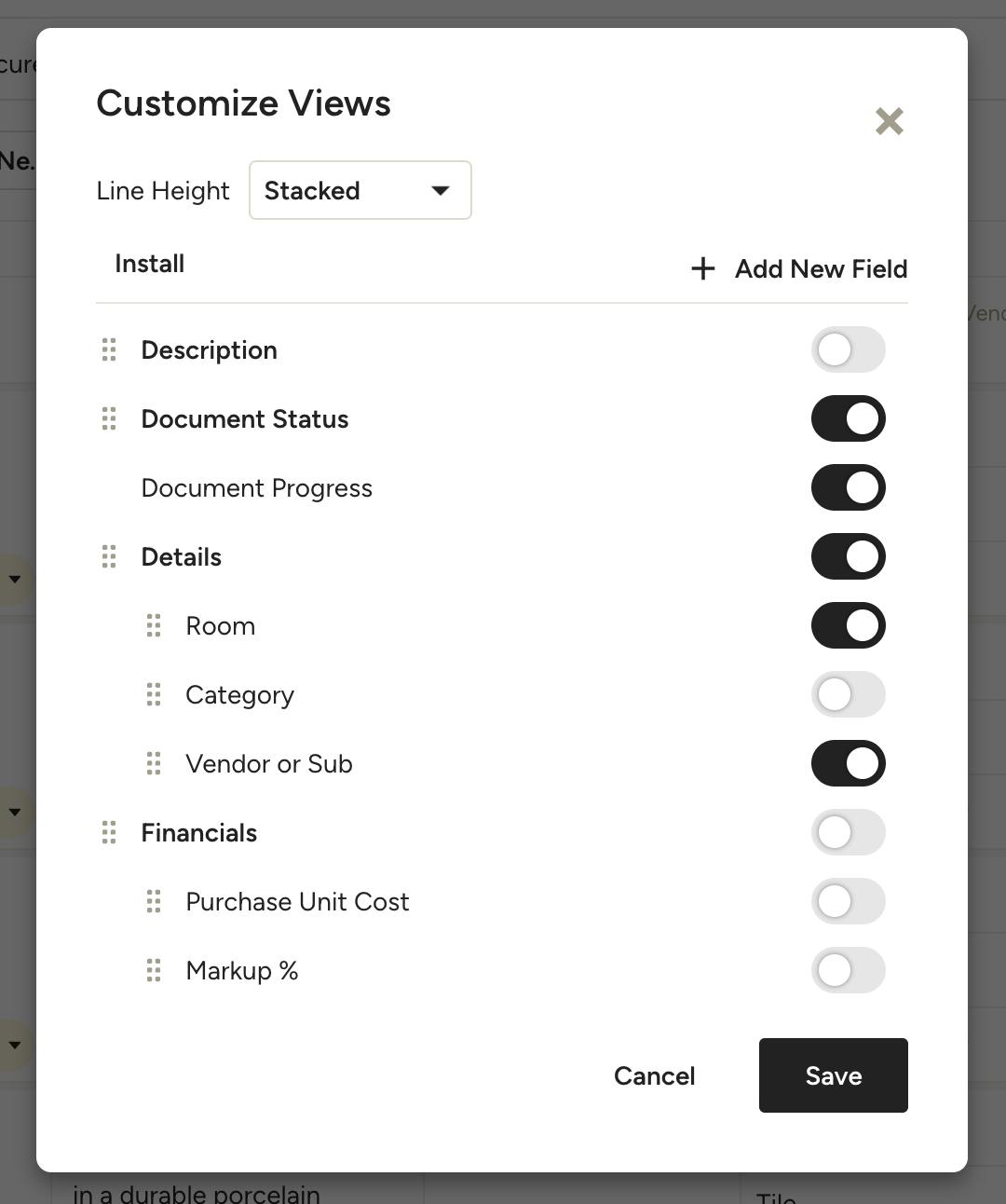Viewport: 1006px width, 1204px height.
Task: Click the drag handle for Vendor or Sub
Action: click(x=154, y=763)
